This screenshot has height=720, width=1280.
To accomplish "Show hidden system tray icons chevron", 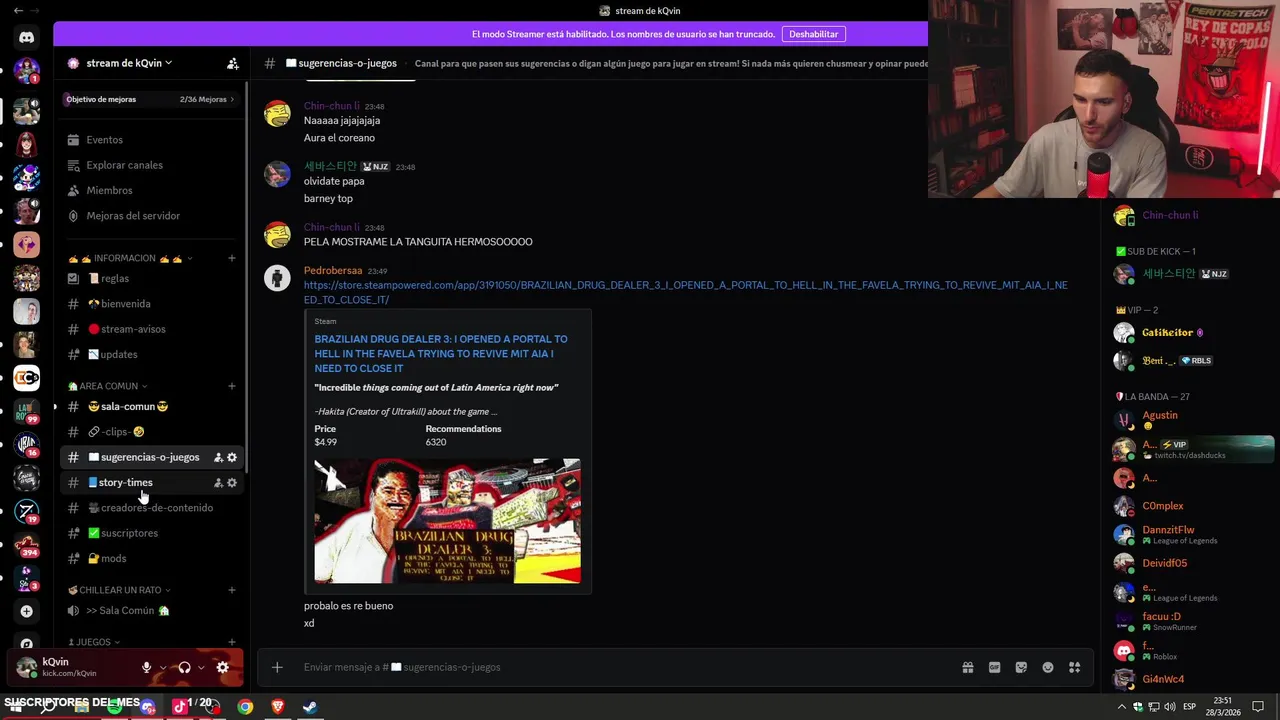I will (x=1123, y=707).
